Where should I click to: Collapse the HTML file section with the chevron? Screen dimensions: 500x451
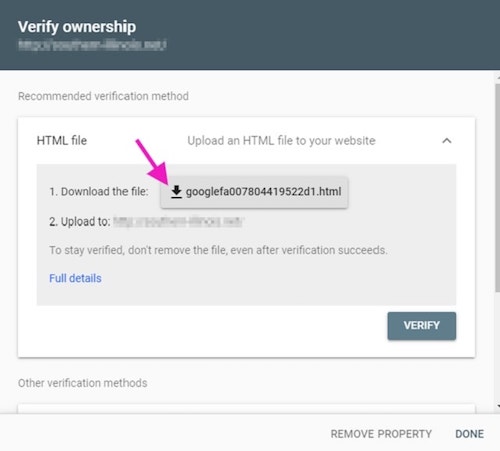point(447,141)
